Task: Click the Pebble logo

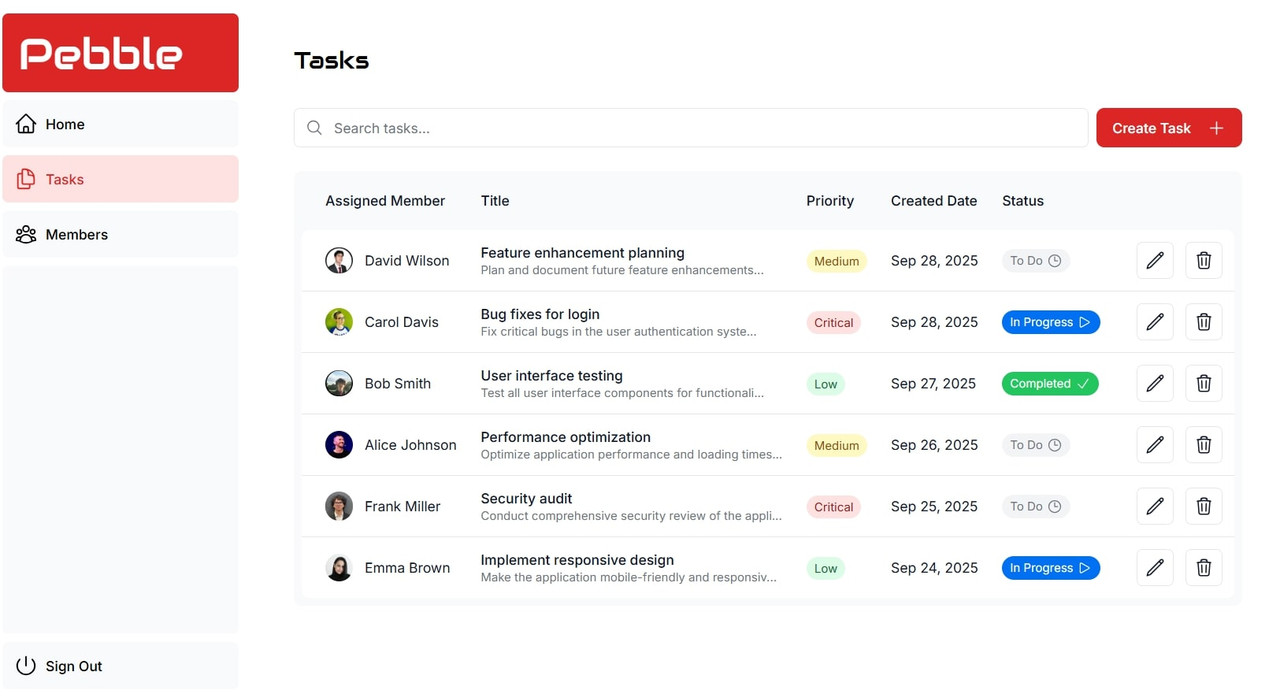Action: [x=120, y=53]
